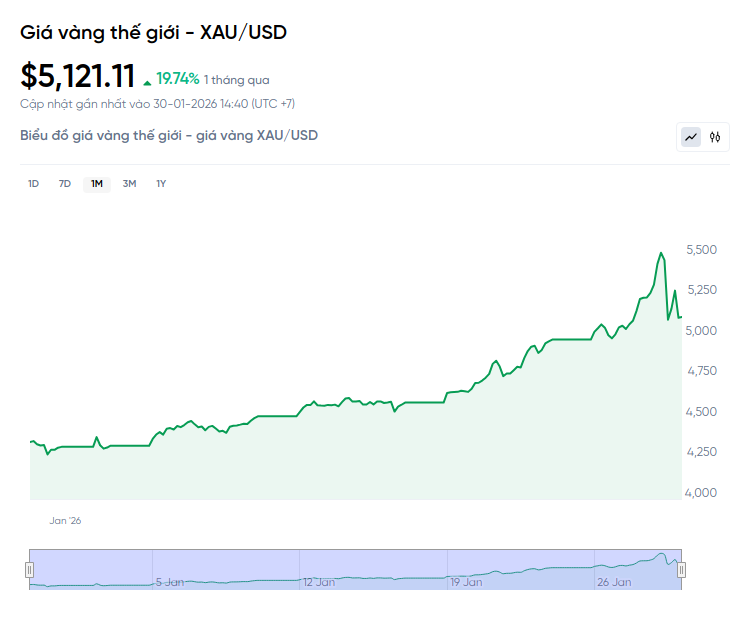Switch to line chart view
Image resolution: width=750 pixels, height=634 pixels.
tap(691, 137)
